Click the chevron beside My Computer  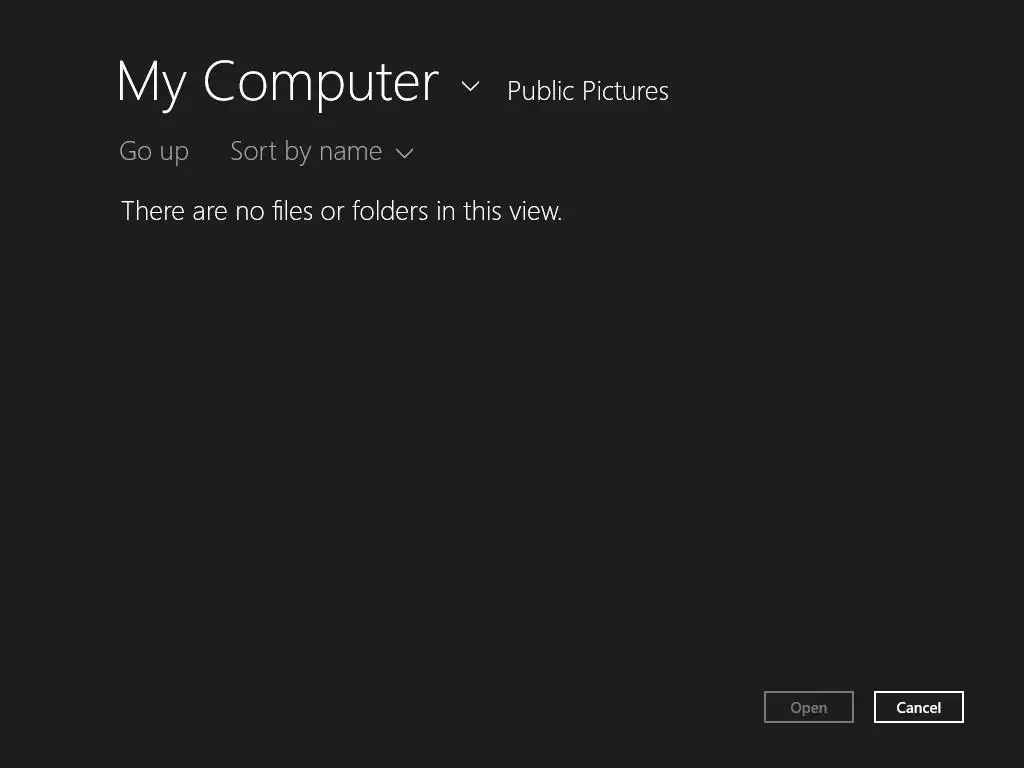tap(470, 86)
